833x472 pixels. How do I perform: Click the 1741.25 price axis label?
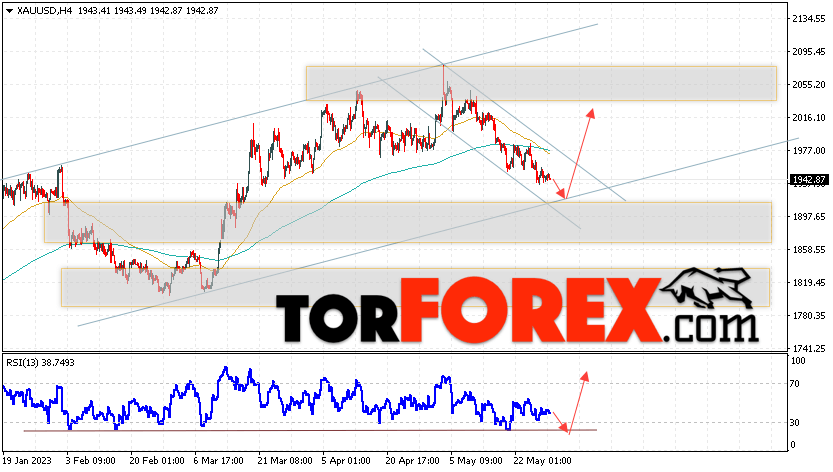[809, 349]
